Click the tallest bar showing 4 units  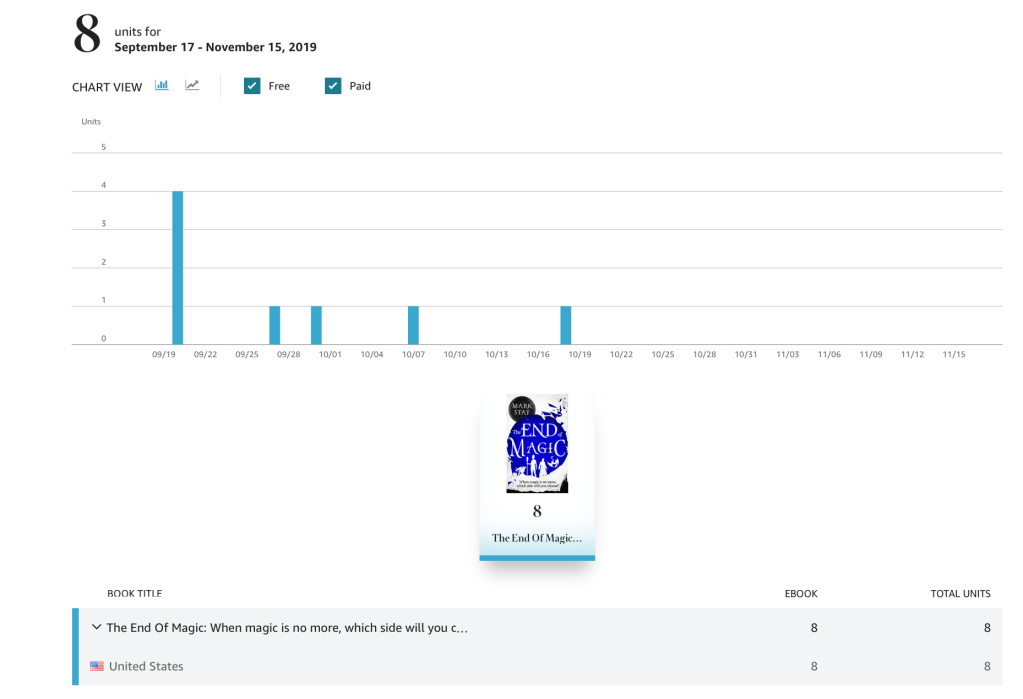[178, 267]
